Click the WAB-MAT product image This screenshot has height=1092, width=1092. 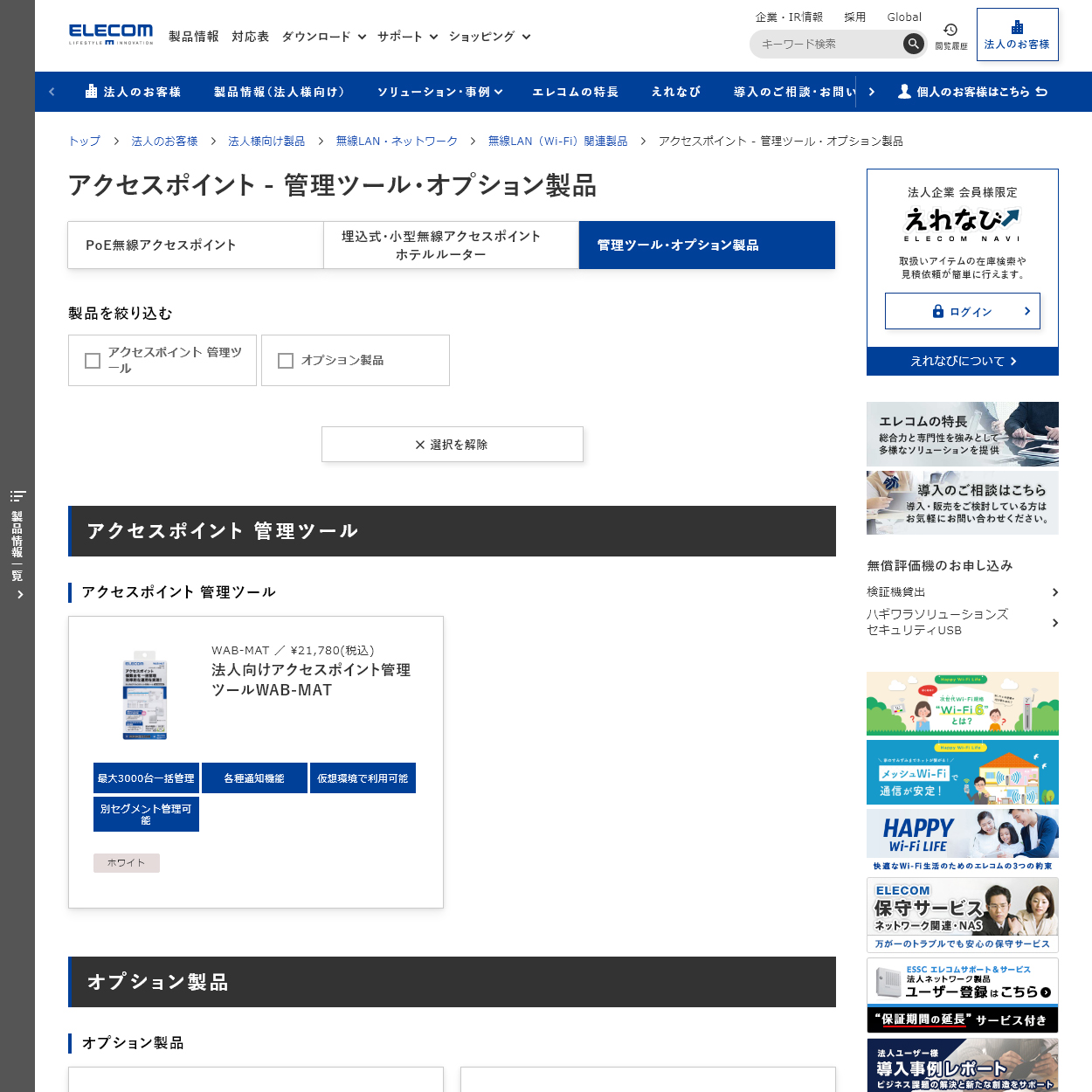click(145, 695)
